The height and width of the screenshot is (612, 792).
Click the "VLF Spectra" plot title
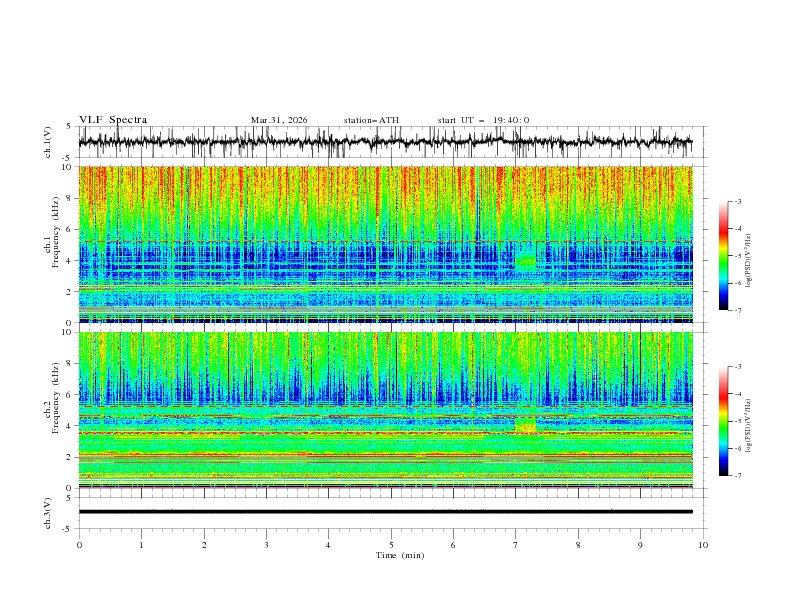click(113, 120)
